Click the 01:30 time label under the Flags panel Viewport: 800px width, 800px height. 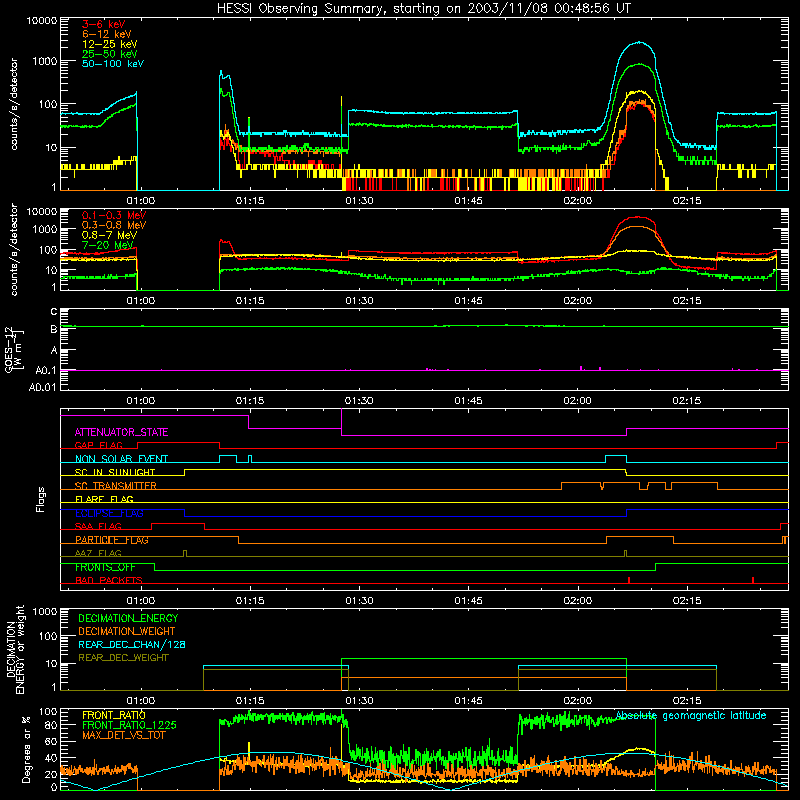tap(359, 601)
